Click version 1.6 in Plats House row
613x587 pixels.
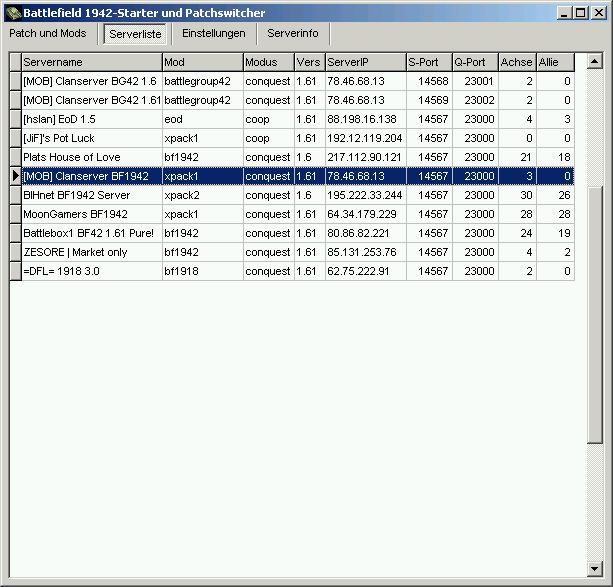310,157
